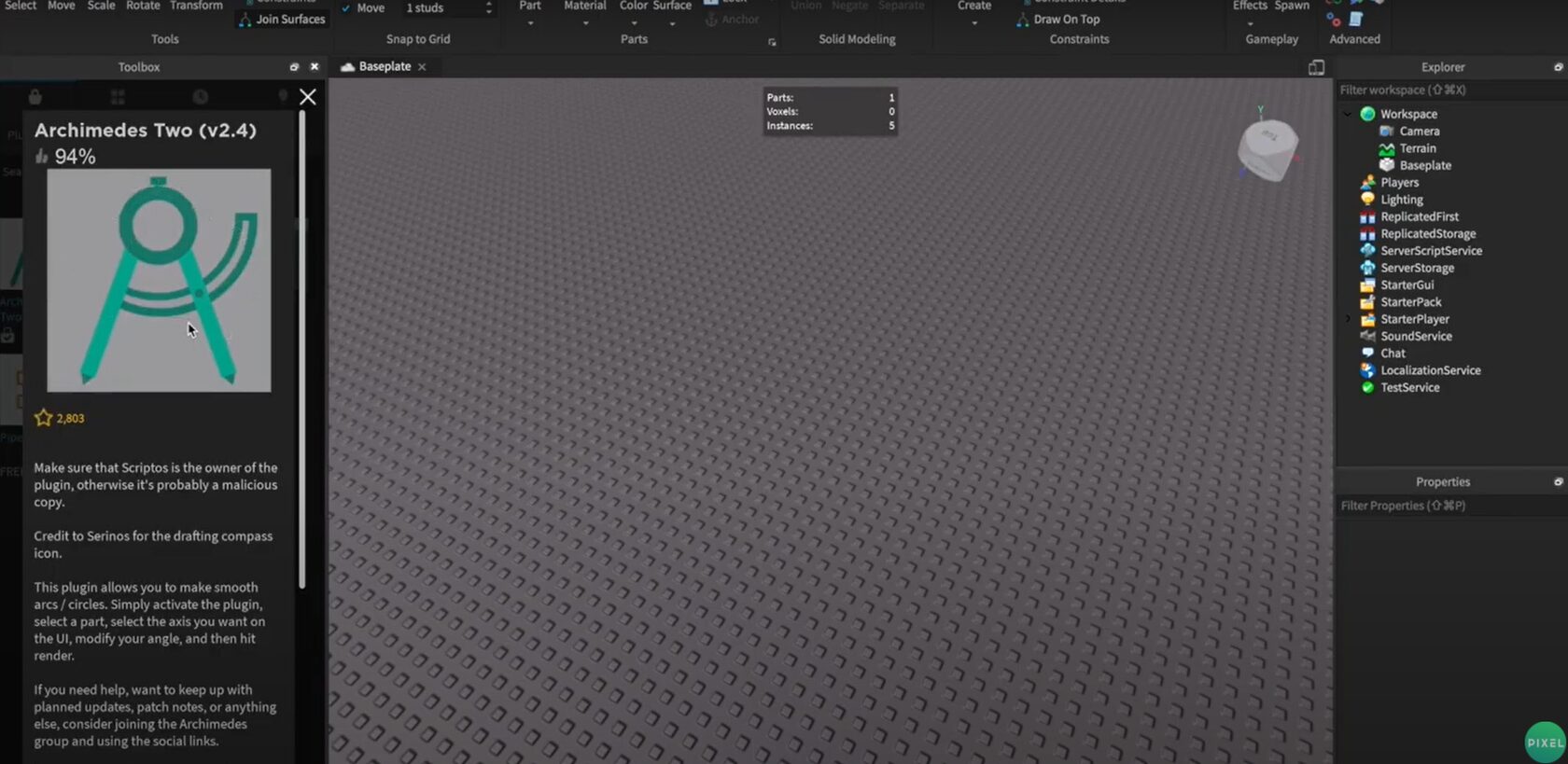
Task: Click the view orientation cube gizmo
Action: click(1267, 149)
